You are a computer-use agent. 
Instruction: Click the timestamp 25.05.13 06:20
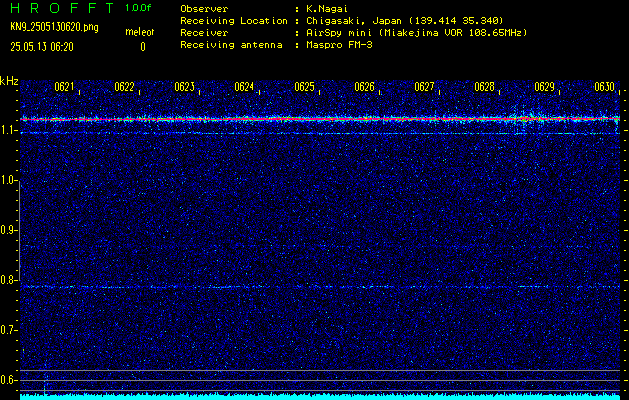[x=42, y=47]
